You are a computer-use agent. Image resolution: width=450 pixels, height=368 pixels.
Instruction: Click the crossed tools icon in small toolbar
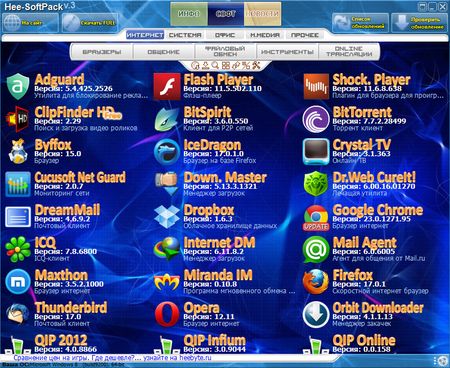[256, 65]
